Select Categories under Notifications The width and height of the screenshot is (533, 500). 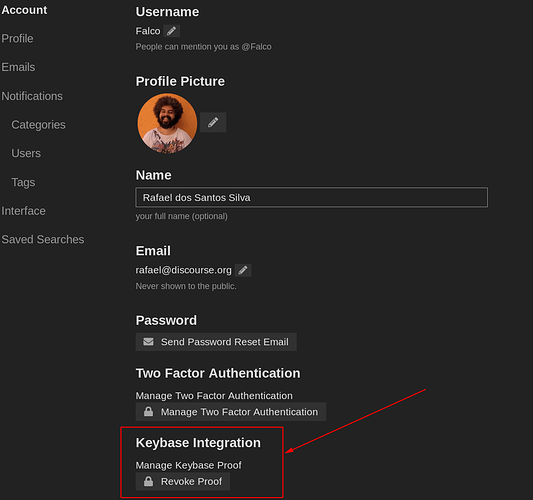point(38,125)
